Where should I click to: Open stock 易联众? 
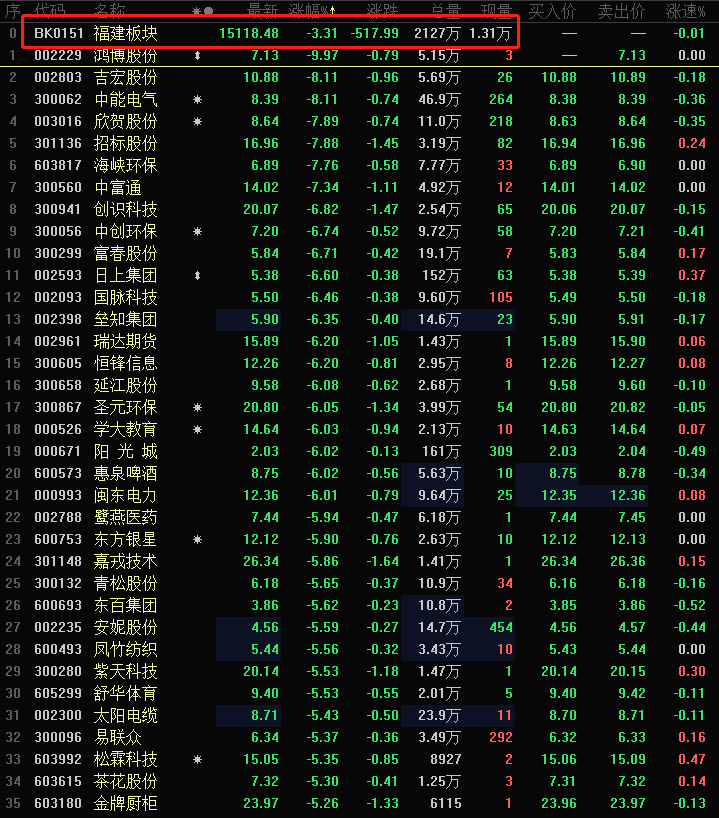(117, 738)
